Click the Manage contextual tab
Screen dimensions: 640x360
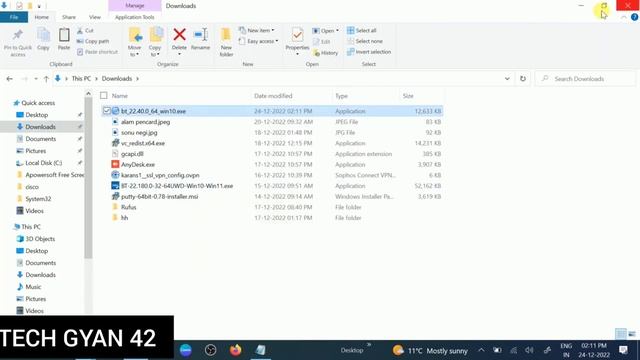[x=135, y=6]
